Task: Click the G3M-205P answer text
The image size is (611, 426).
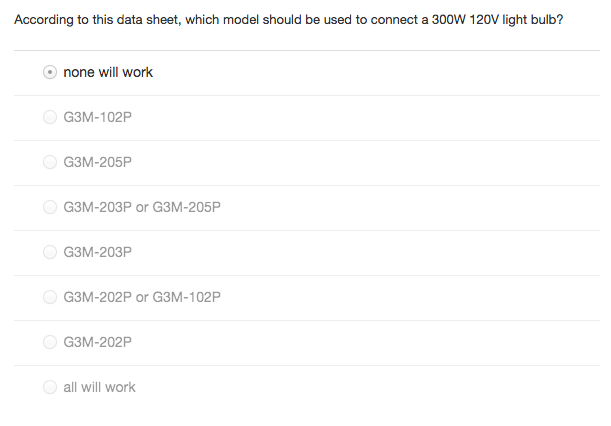Action: [x=97, y=163]
